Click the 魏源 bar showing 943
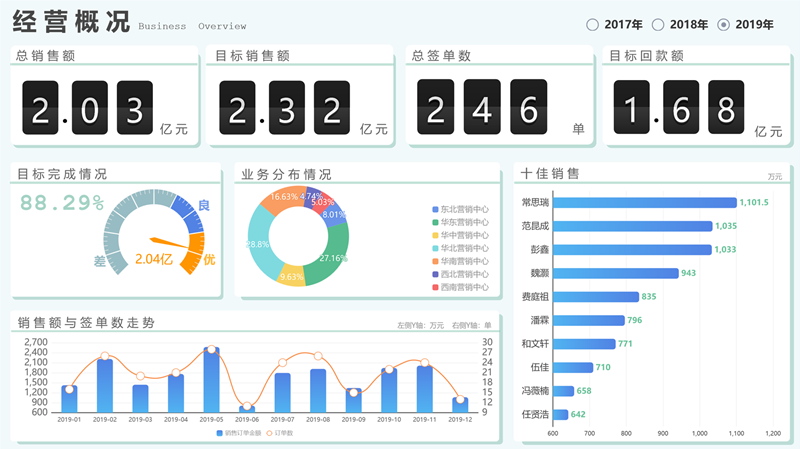The height and width of the screenshot is (449, 800). [615, 273]
